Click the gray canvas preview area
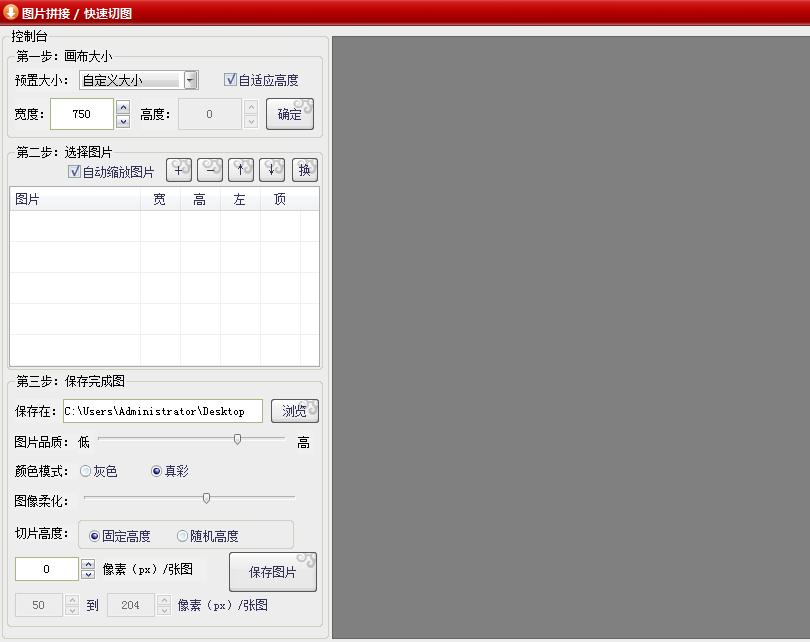The width and height of the screenshot is (810, 642). [571, 337]
